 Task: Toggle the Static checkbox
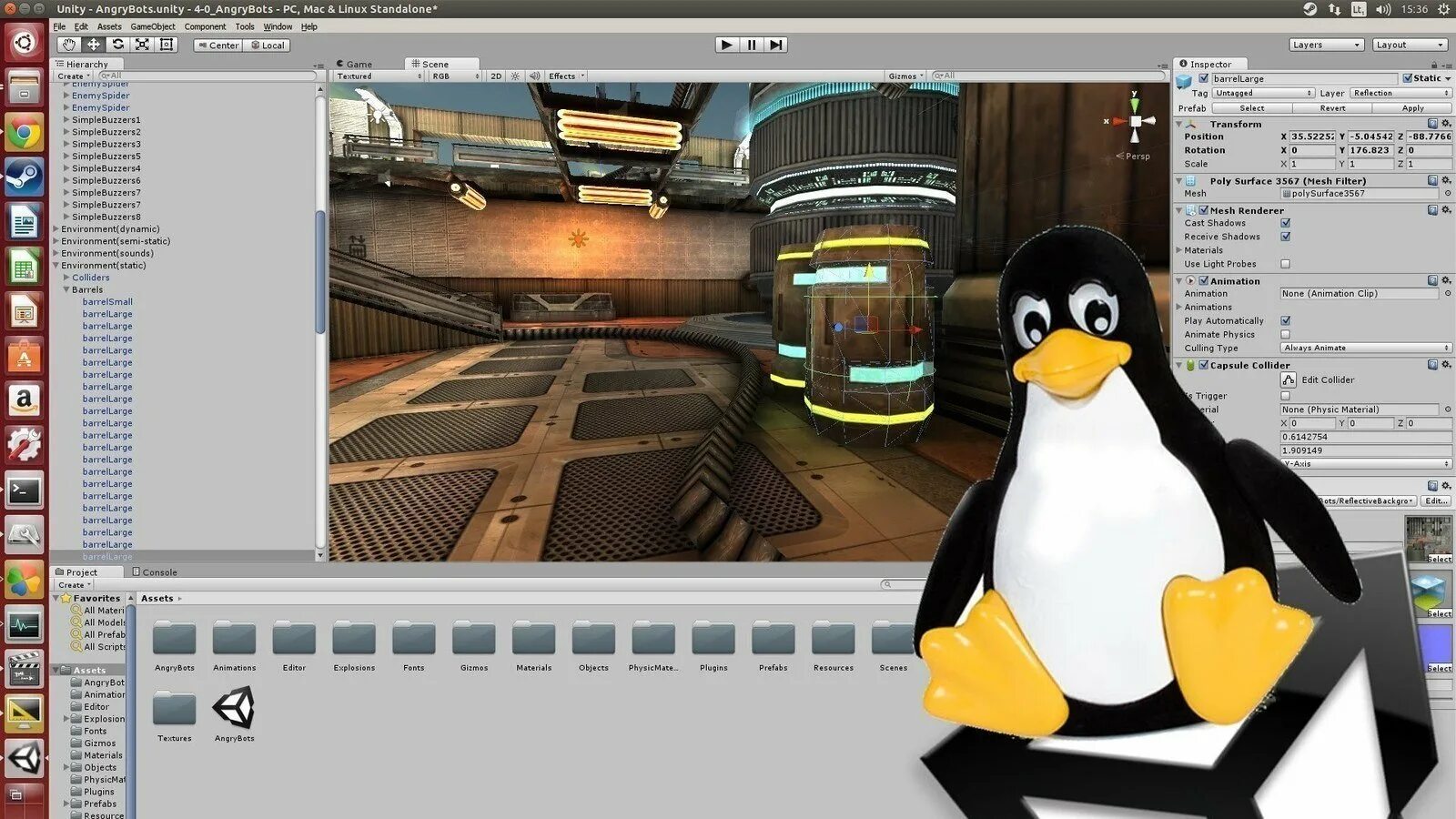tap(1408, 78)
